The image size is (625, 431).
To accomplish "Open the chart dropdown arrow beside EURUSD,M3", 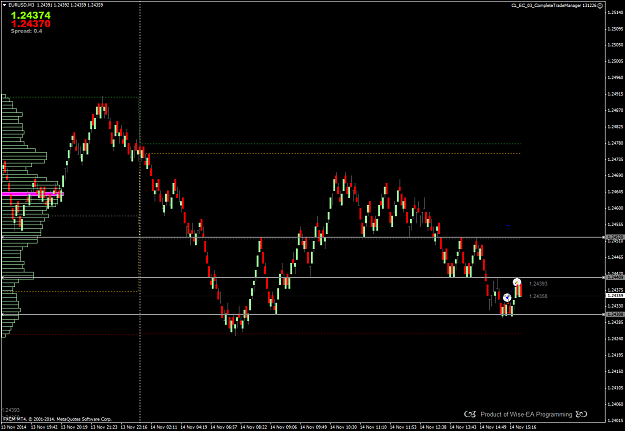I will tap(4, 5).
